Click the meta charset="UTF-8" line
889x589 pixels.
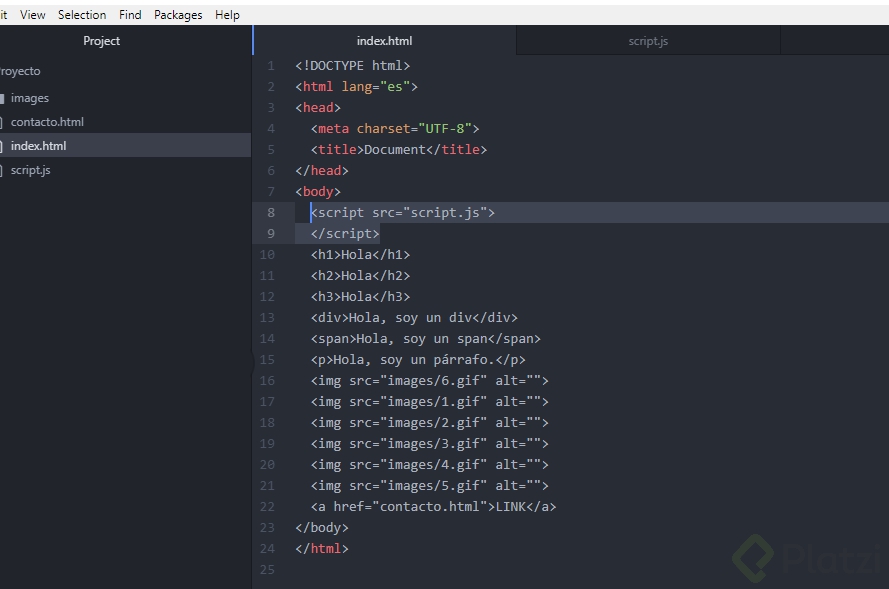pyautogui.click(x=395, y=129)
